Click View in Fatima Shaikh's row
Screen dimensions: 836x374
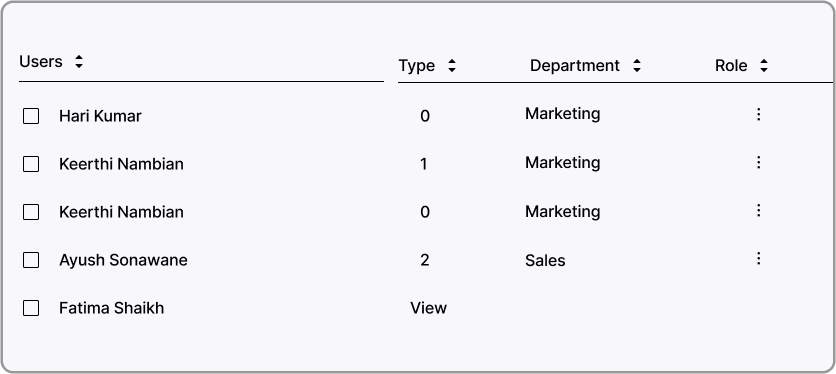(x=429, y=308)
